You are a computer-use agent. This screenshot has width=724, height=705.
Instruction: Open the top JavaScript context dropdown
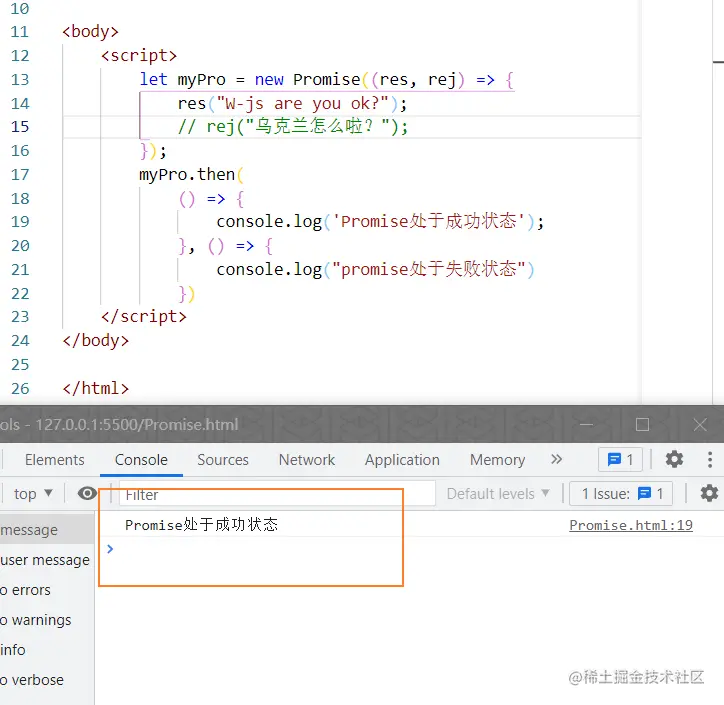pos(33,494)
